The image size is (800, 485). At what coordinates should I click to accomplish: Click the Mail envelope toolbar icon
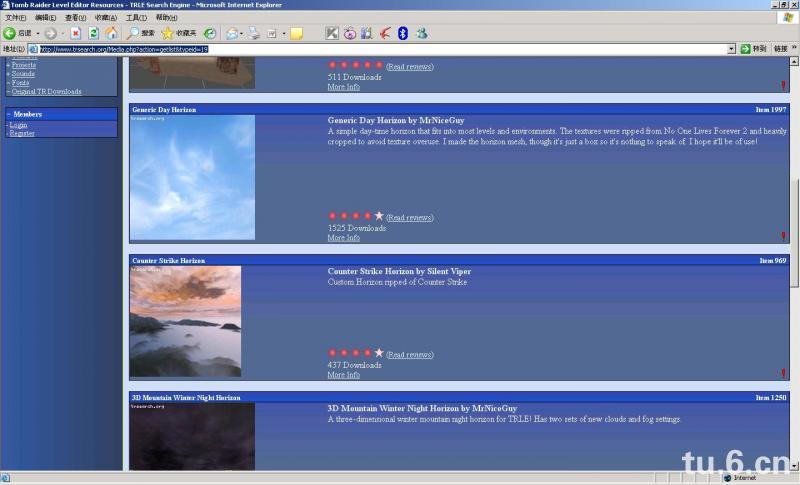[x=232, y=33]
